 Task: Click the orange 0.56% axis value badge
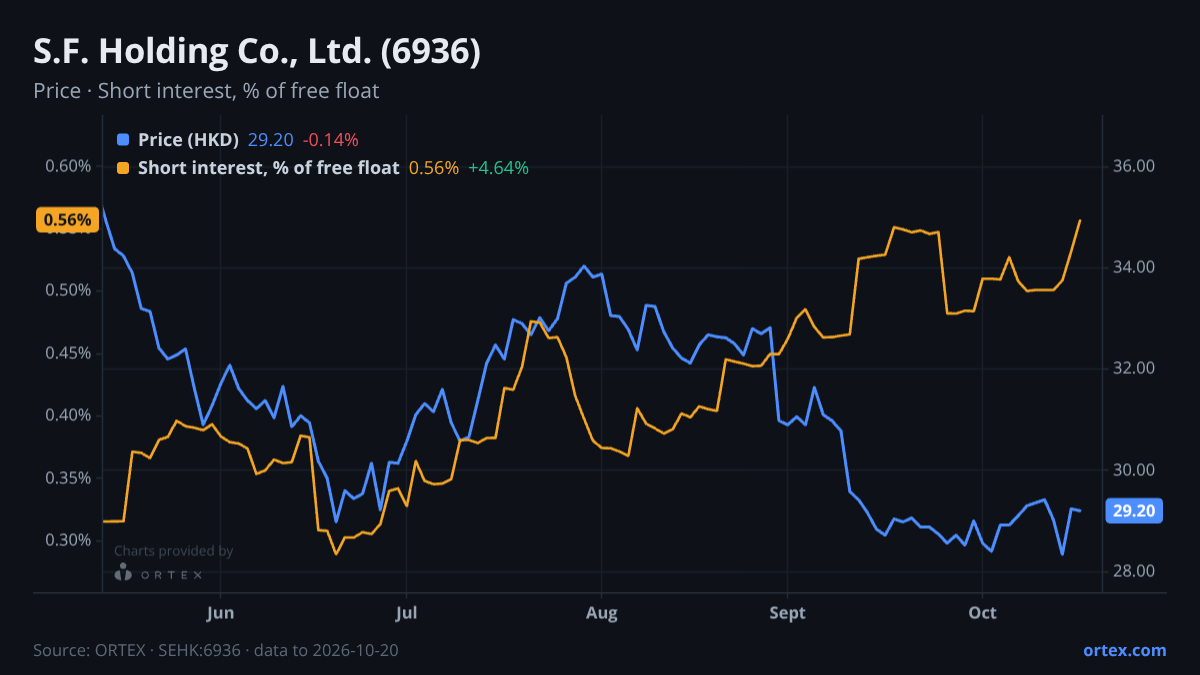pyautogui.click(x=67, y=220)
